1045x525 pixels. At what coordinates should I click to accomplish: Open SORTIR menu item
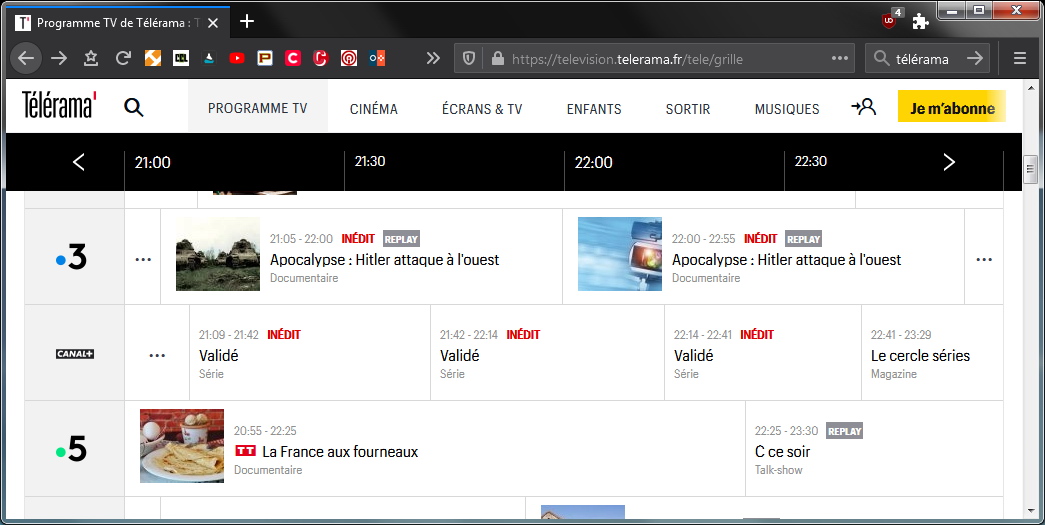coord(688,109)
